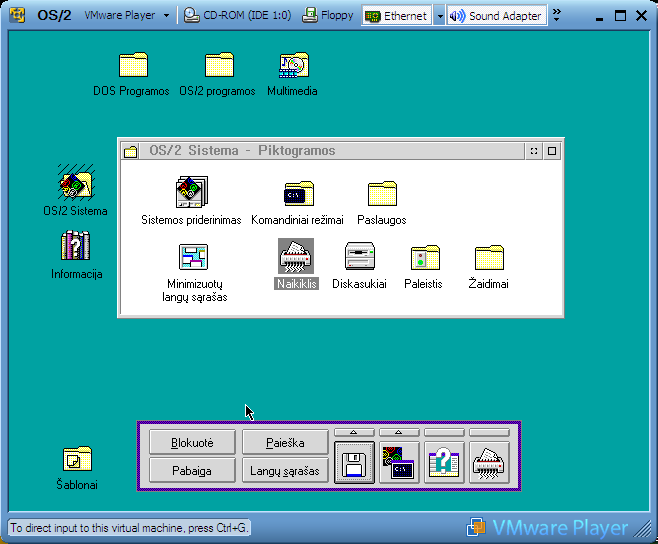
Task: Click the VMware Player logo in status bar
Action: pyautogui.click(x=547, y=528)
